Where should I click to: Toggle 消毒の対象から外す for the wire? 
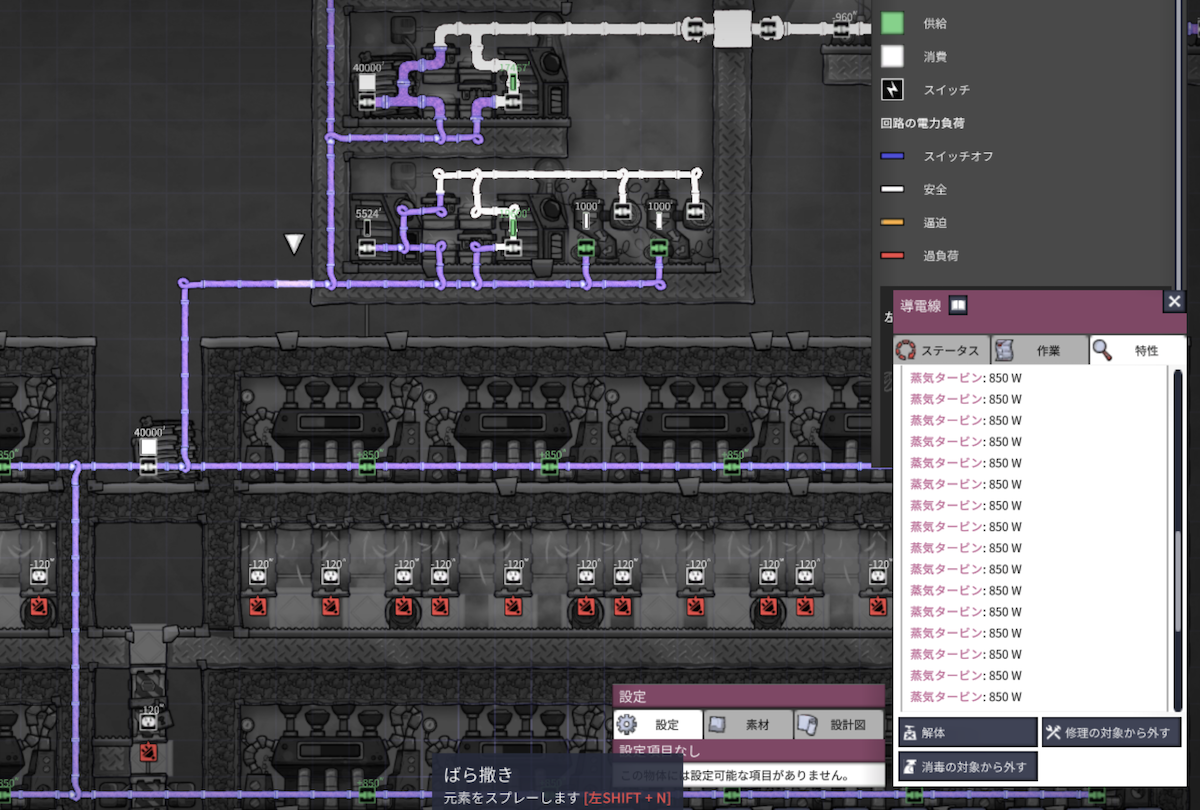(x=968, y=765)
